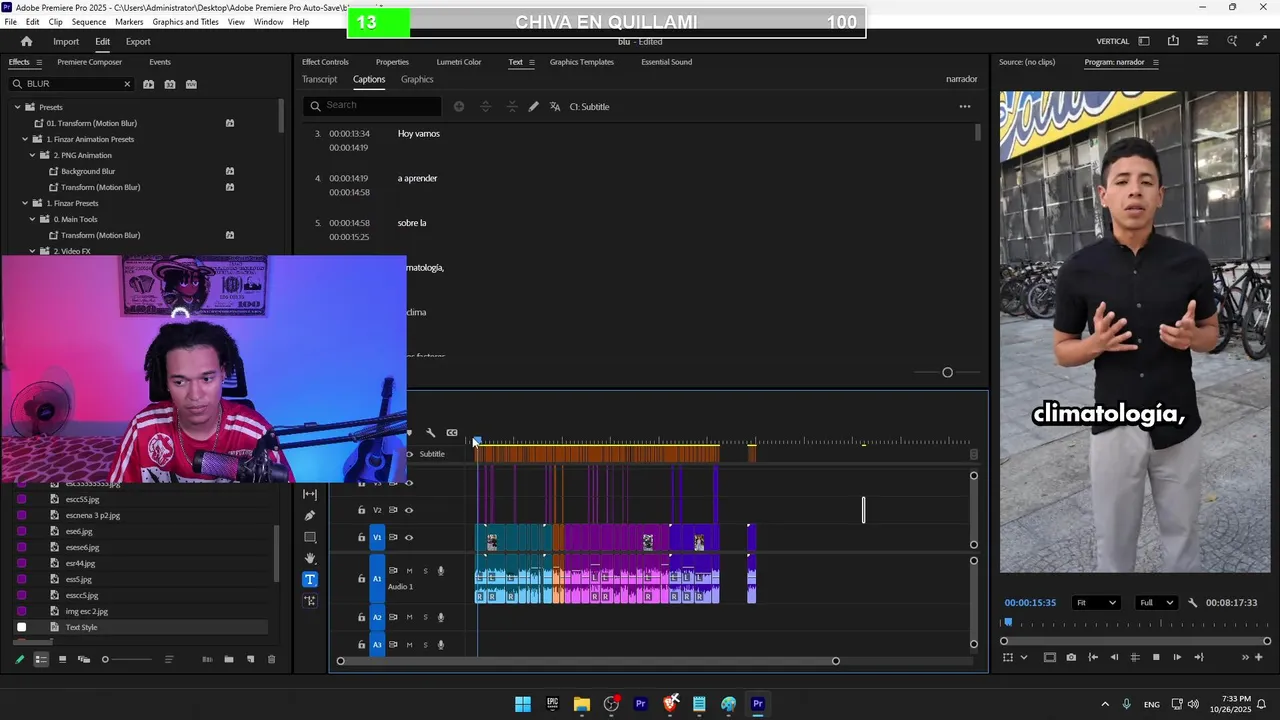The height and width of the screenshot is (720, 1280).
Task: Switch to the Transcript tab
Action: click(319, 79)
